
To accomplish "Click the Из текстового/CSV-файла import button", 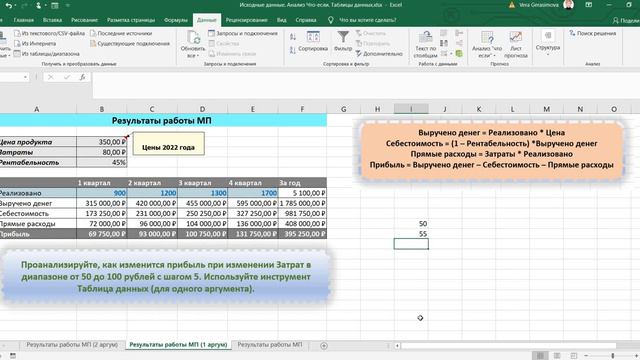I will pos(49,33).
